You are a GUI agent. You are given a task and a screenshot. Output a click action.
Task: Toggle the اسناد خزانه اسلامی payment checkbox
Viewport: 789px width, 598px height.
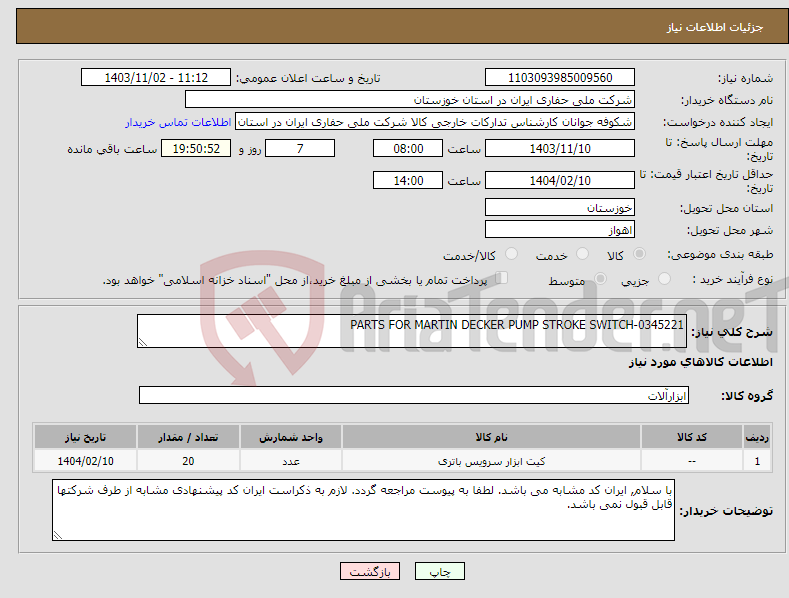click(502, 278)
